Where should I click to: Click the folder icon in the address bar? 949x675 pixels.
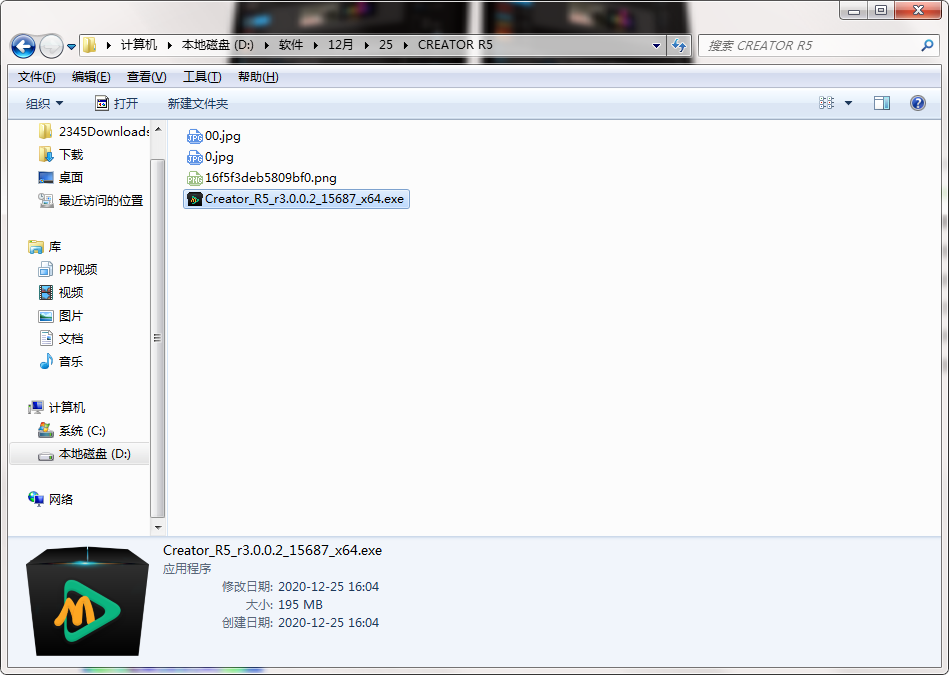[90, 45]
